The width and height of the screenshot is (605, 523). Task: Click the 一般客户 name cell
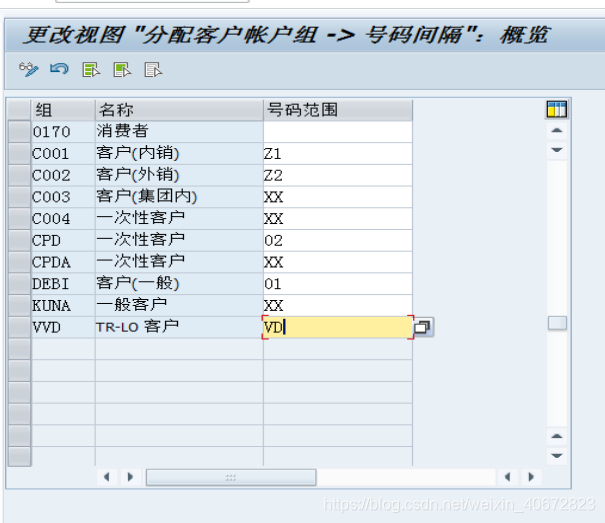pos(179,305)
